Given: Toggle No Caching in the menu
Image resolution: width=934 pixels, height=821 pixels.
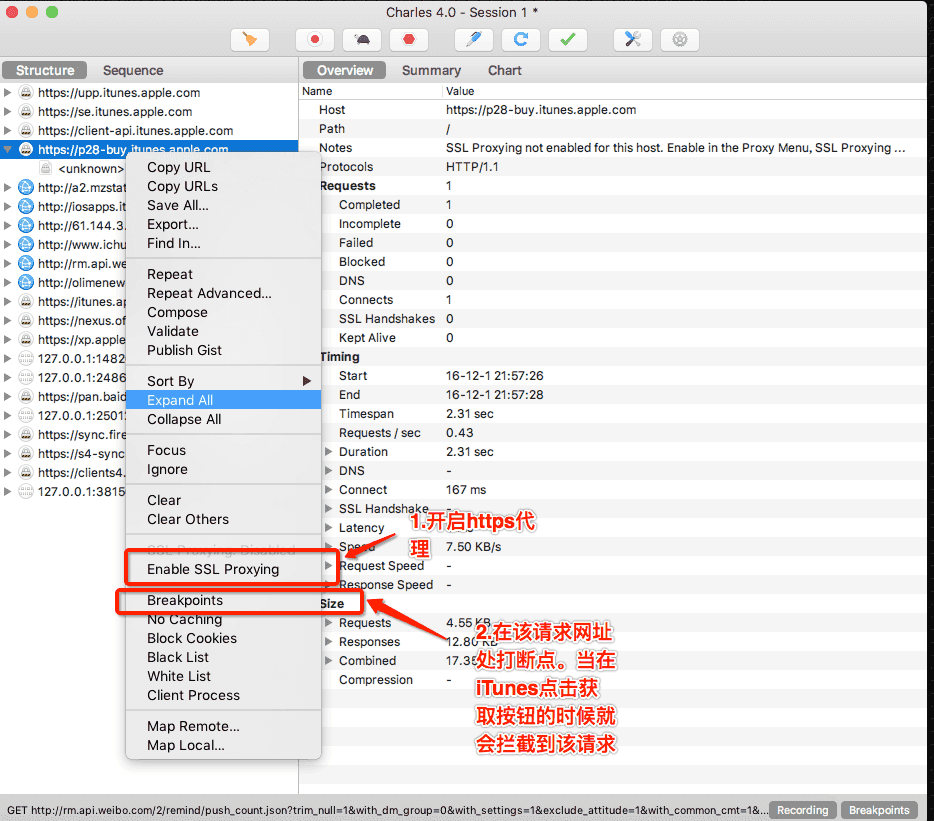Looking at the screenshot, I should click(183, 619).
